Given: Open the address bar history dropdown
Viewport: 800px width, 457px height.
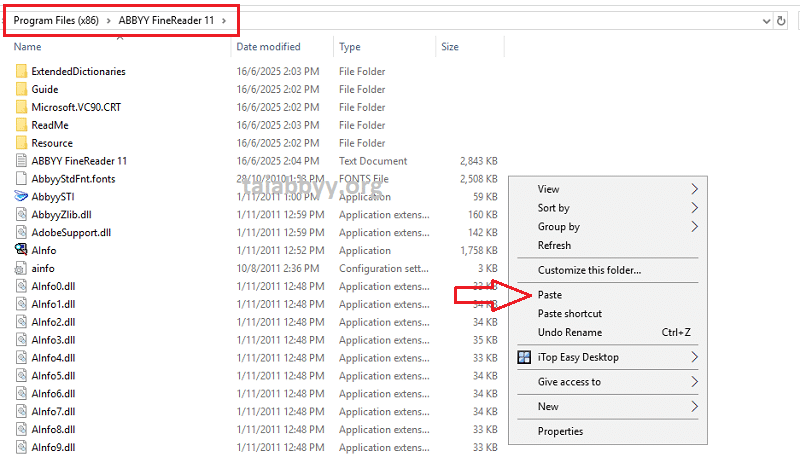Looking at the screenshot, I should tap(766, 21).
